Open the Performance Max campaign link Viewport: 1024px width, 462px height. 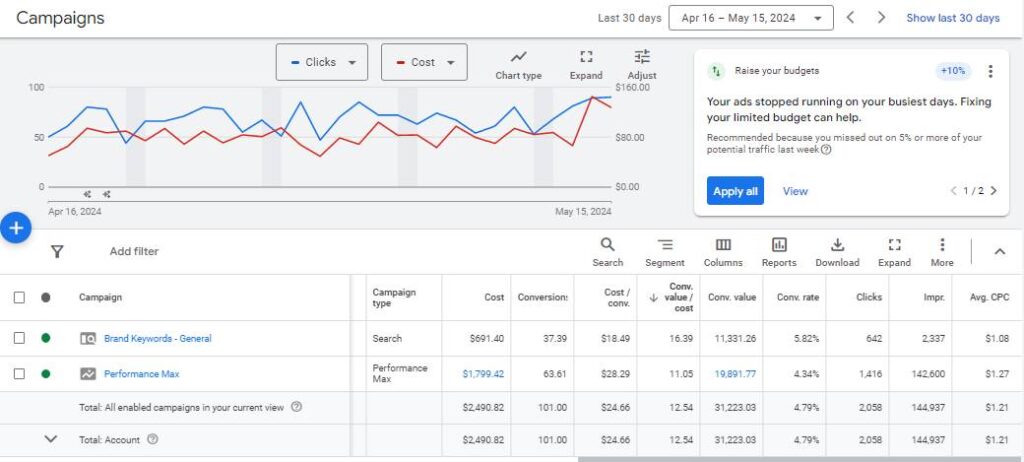click(x=141, y=374)
